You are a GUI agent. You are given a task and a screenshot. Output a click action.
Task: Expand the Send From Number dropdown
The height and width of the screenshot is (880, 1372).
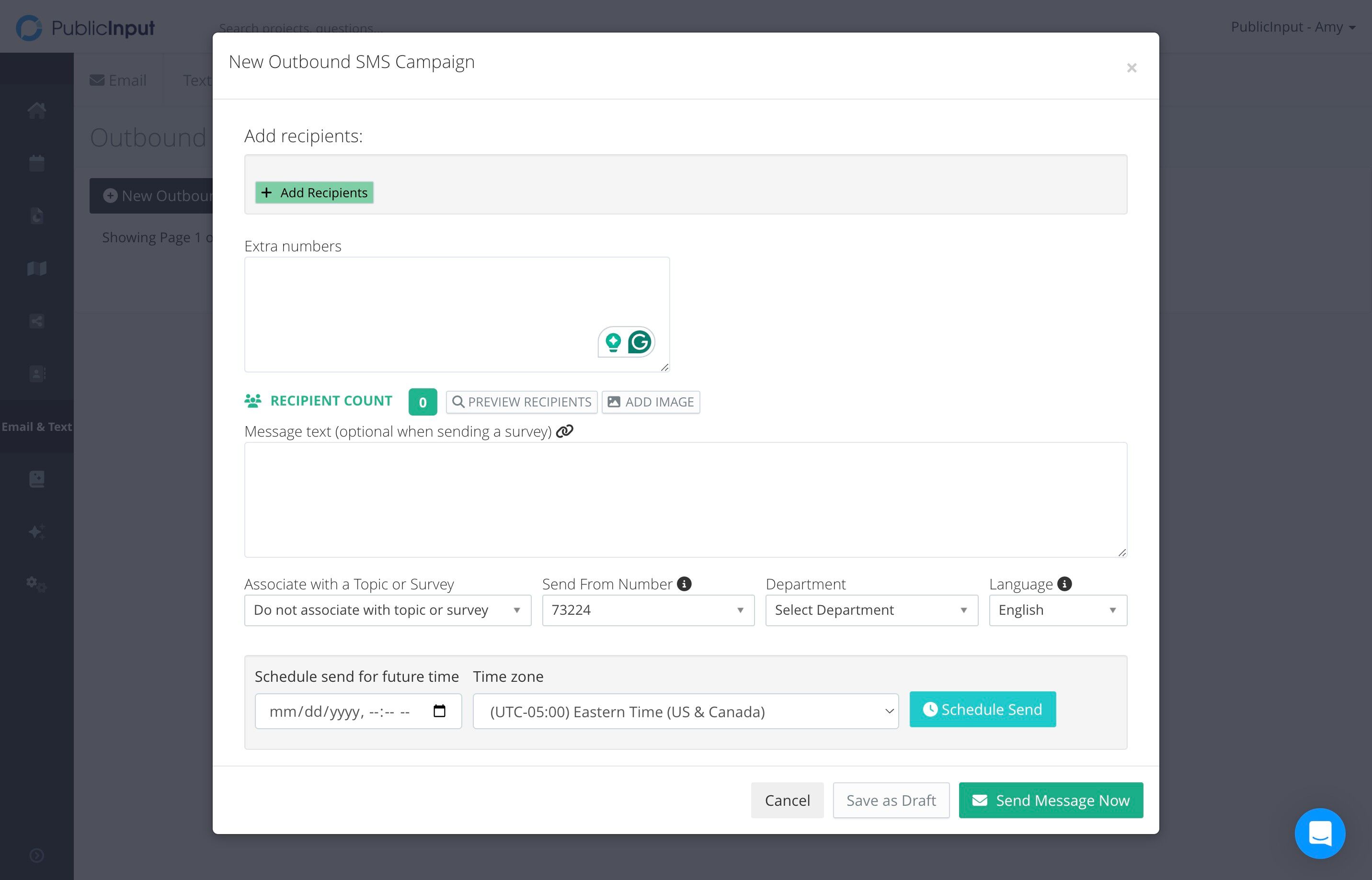click(648, 610)
